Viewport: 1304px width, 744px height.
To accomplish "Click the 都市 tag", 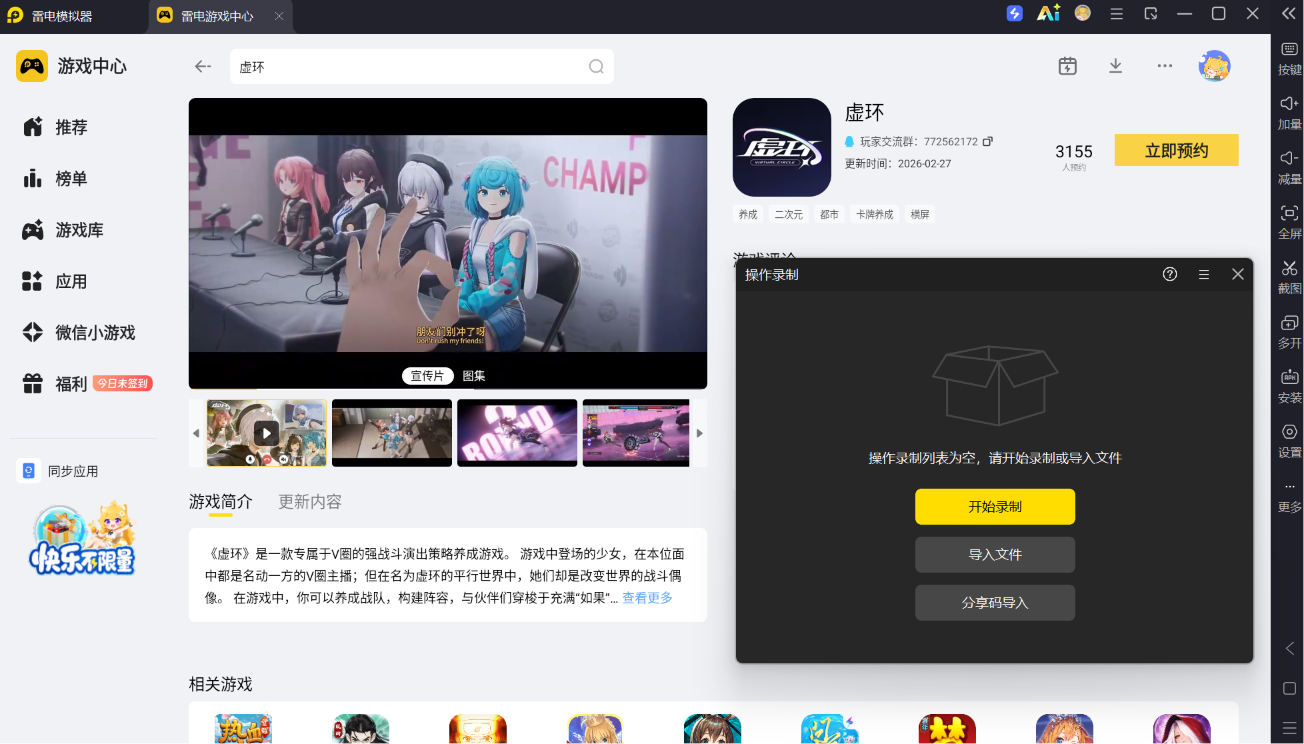I will pyautogui.click(x=829, y=214).
